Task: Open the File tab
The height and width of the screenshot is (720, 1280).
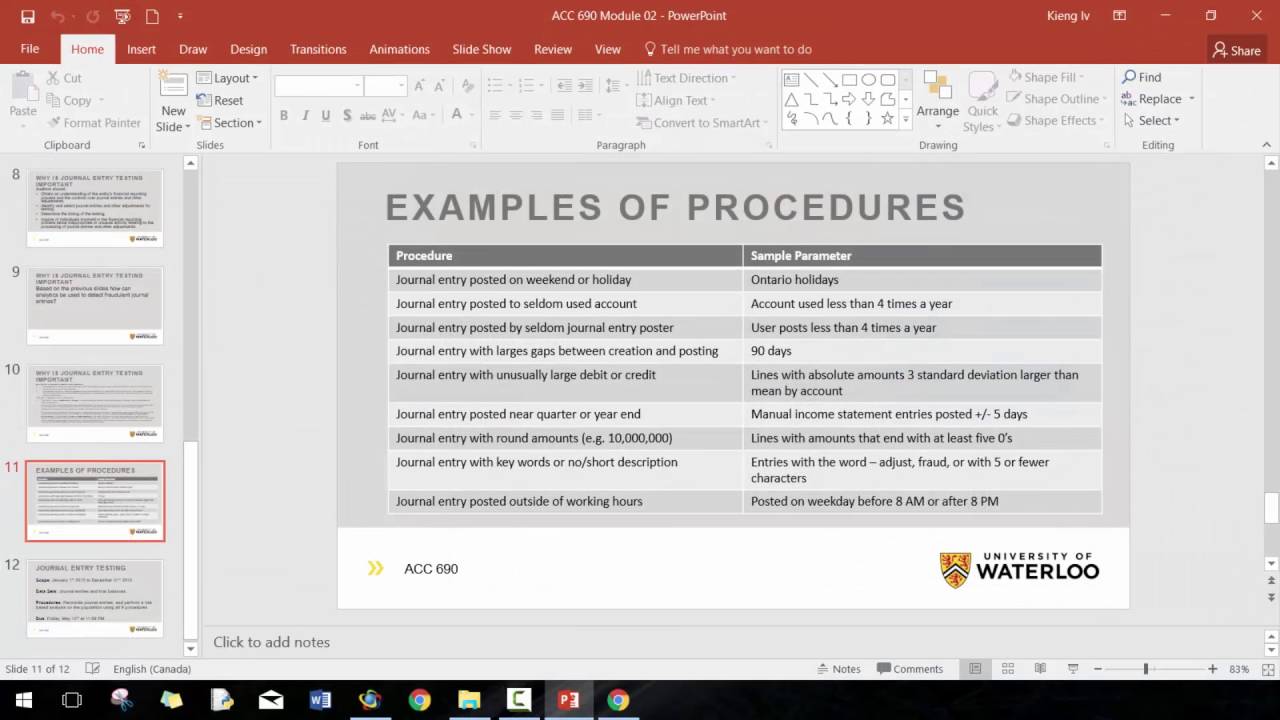Action: pyautogui.click(x=30, y=49)
